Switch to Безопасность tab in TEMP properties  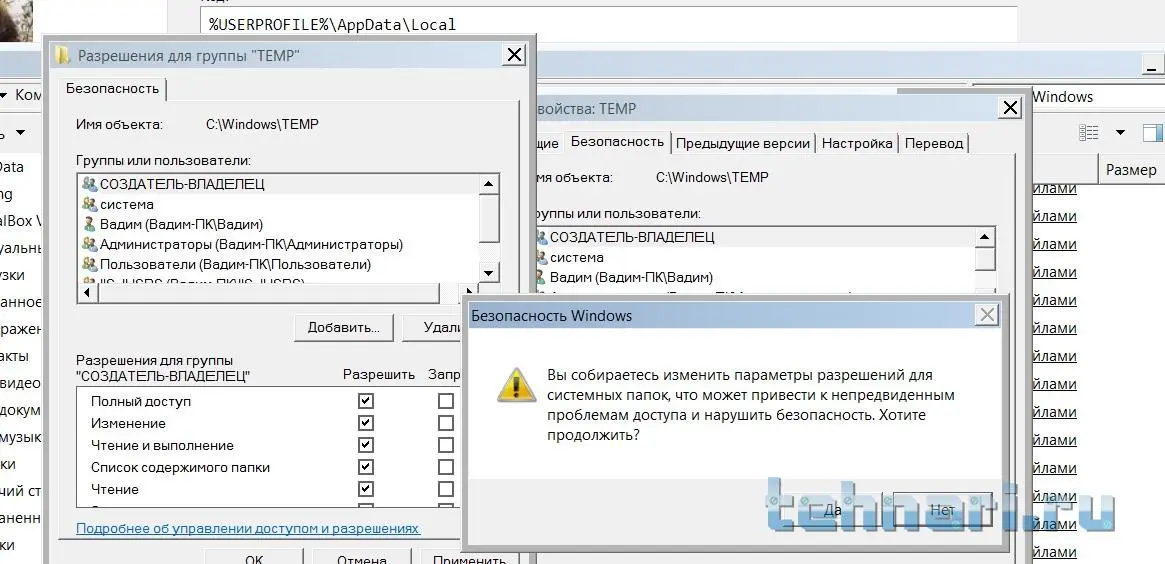pos(617,141)
